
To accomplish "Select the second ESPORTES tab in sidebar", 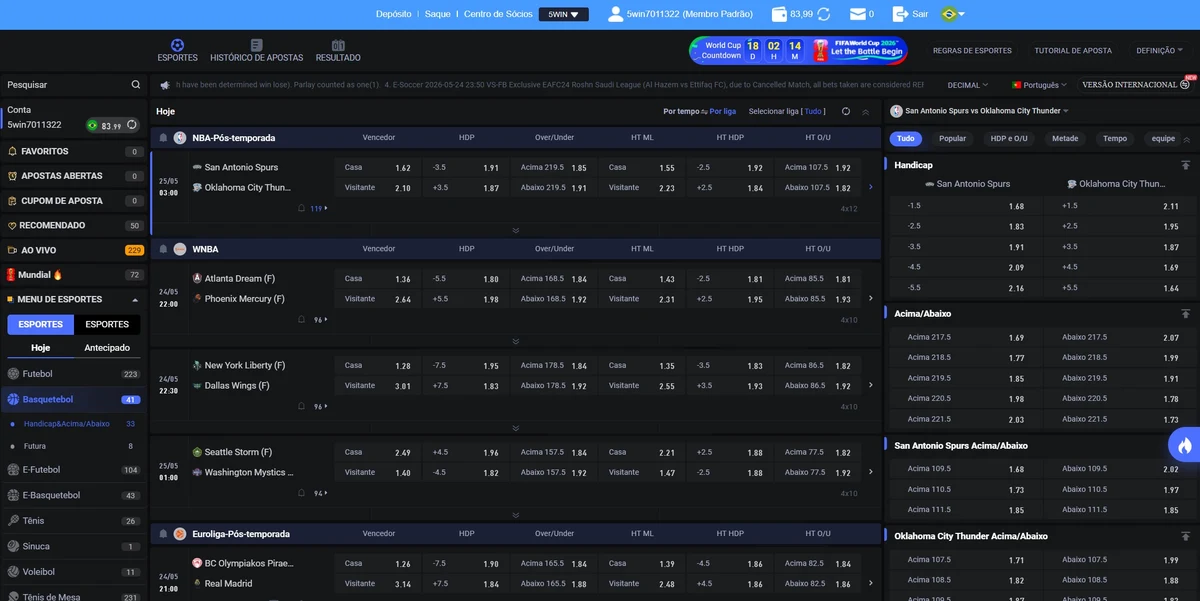I will click(107, 324).
